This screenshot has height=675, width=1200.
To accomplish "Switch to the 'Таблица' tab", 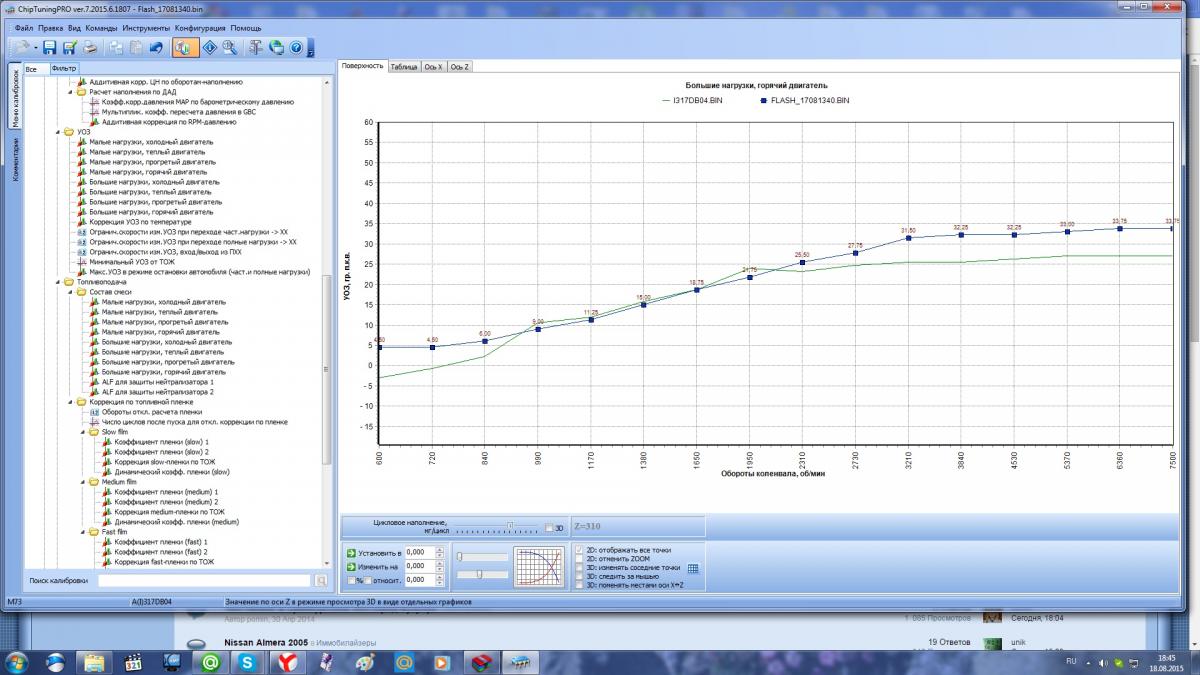I will 404,66.
